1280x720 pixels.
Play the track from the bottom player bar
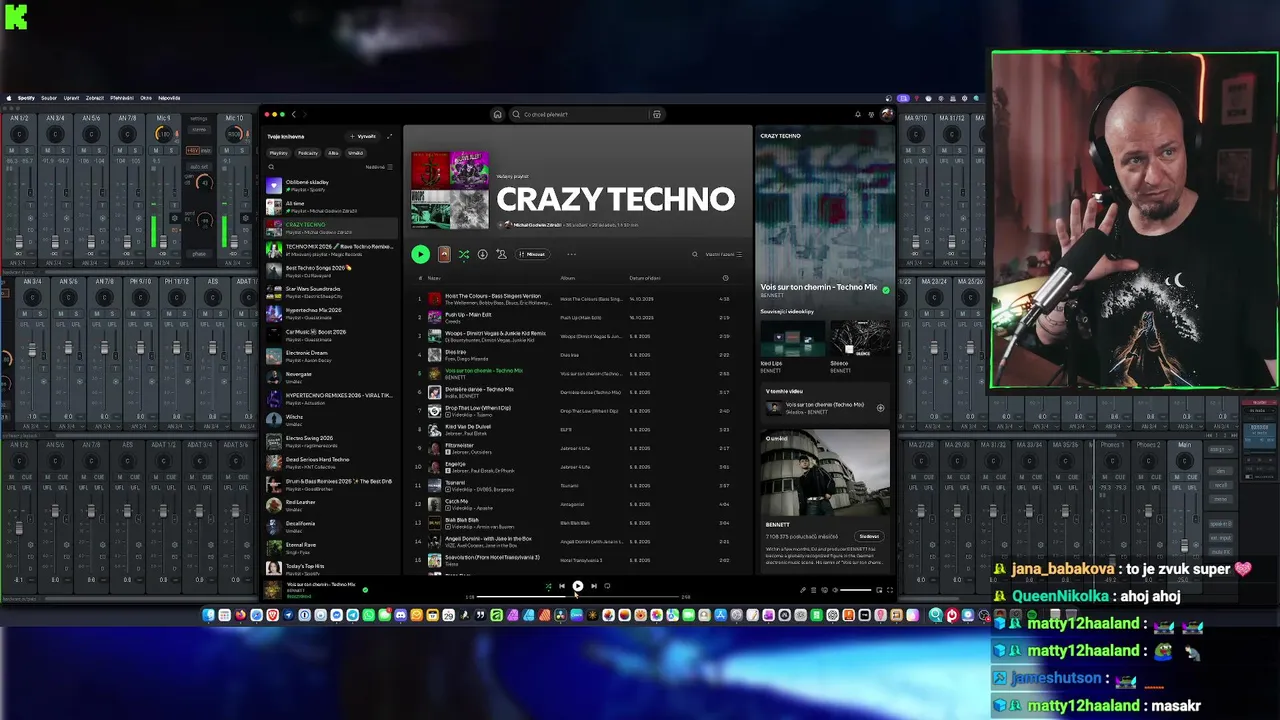pos(577,586)
